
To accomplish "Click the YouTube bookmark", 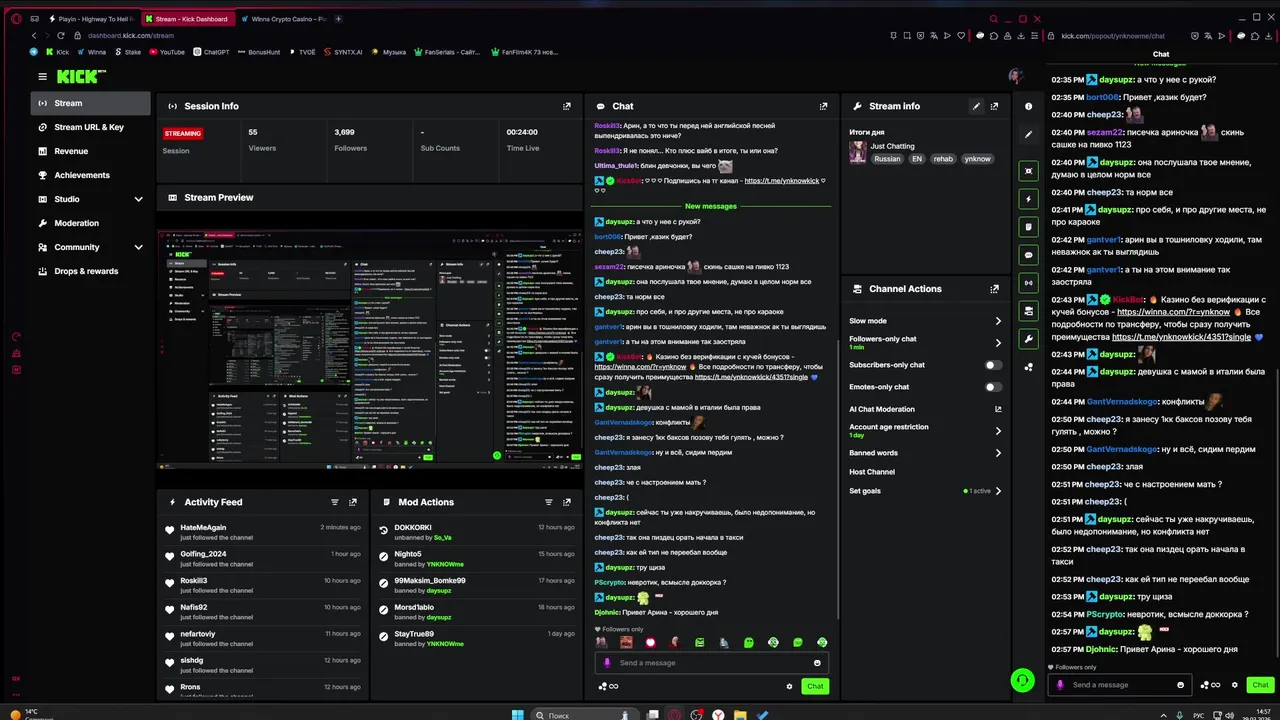I will tap(166, 52).
